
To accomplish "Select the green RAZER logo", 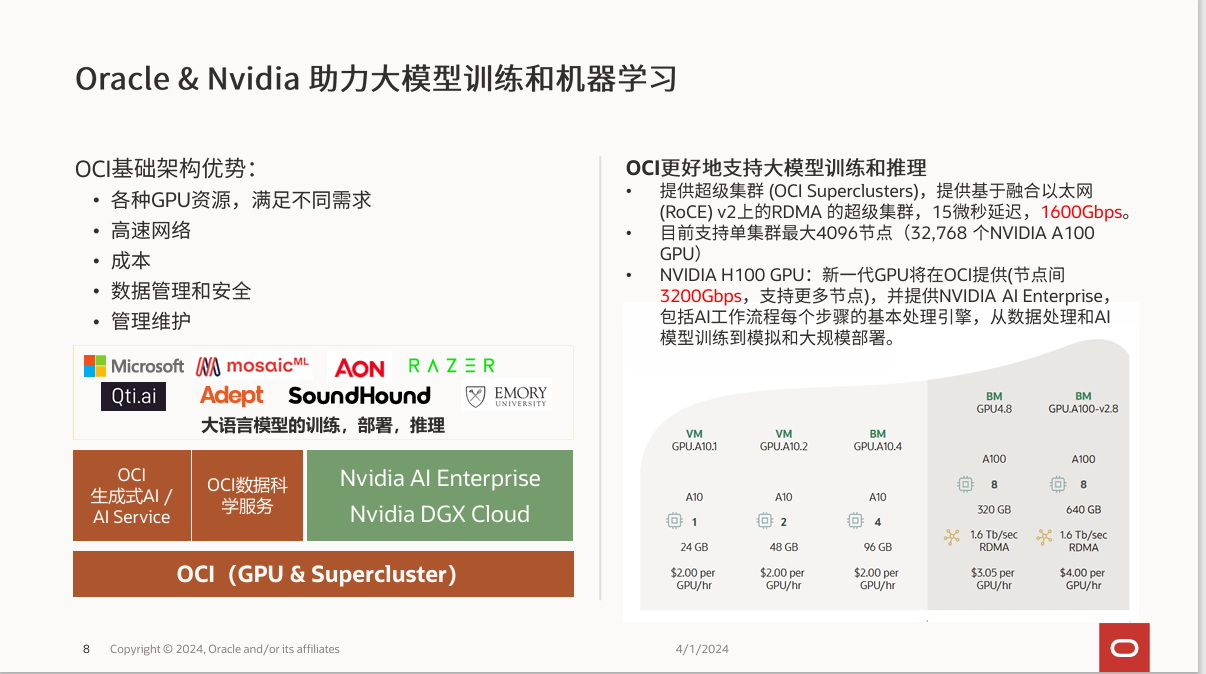I will 452,366.
